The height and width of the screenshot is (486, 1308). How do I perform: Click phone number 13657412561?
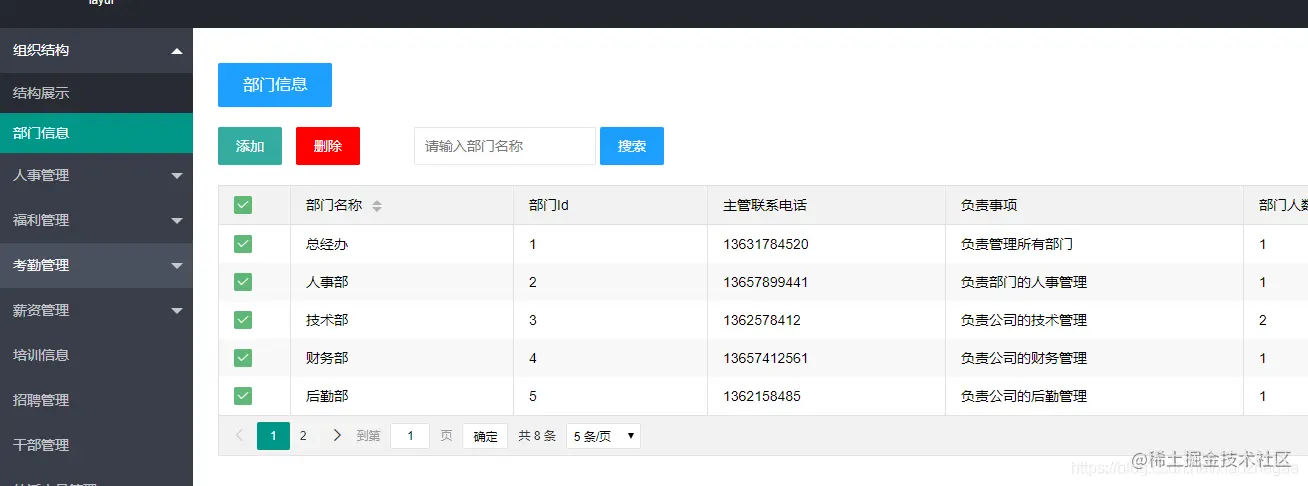point(766,358)
